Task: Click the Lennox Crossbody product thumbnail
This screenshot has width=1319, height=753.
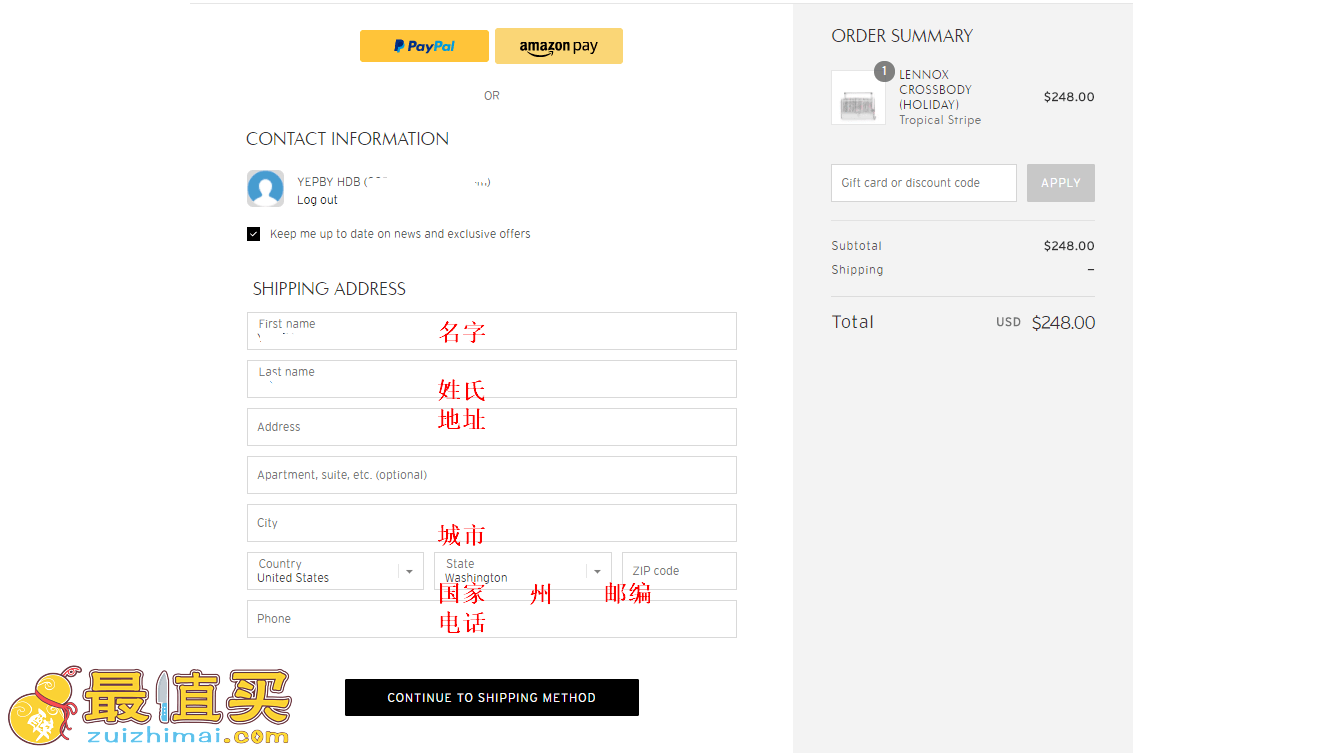Action: point(858,97)
